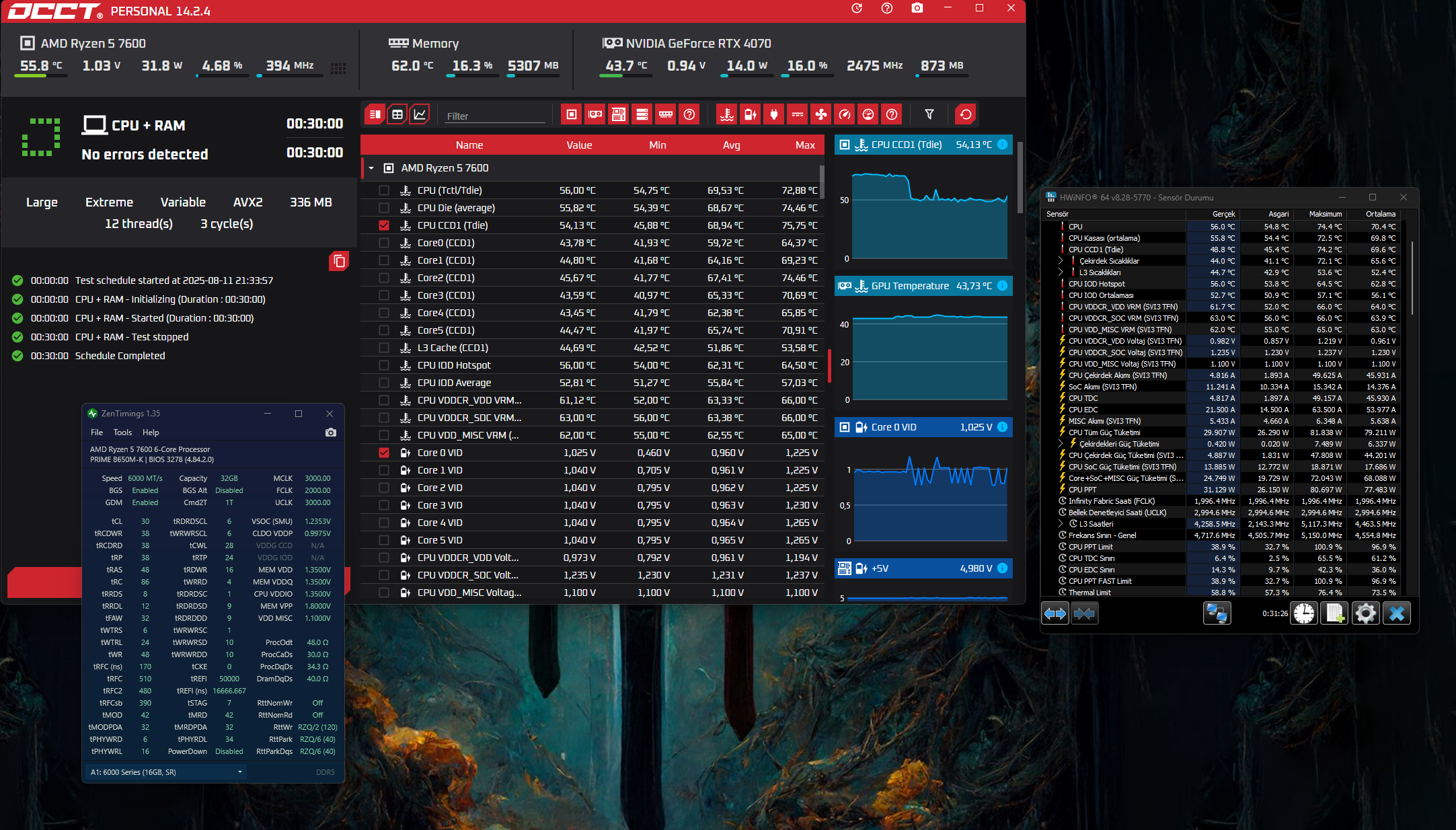Click the Core 0 VID voltage graph
Screen dimensions: 1456x830
pyautogui.click(x=930, y=498)
